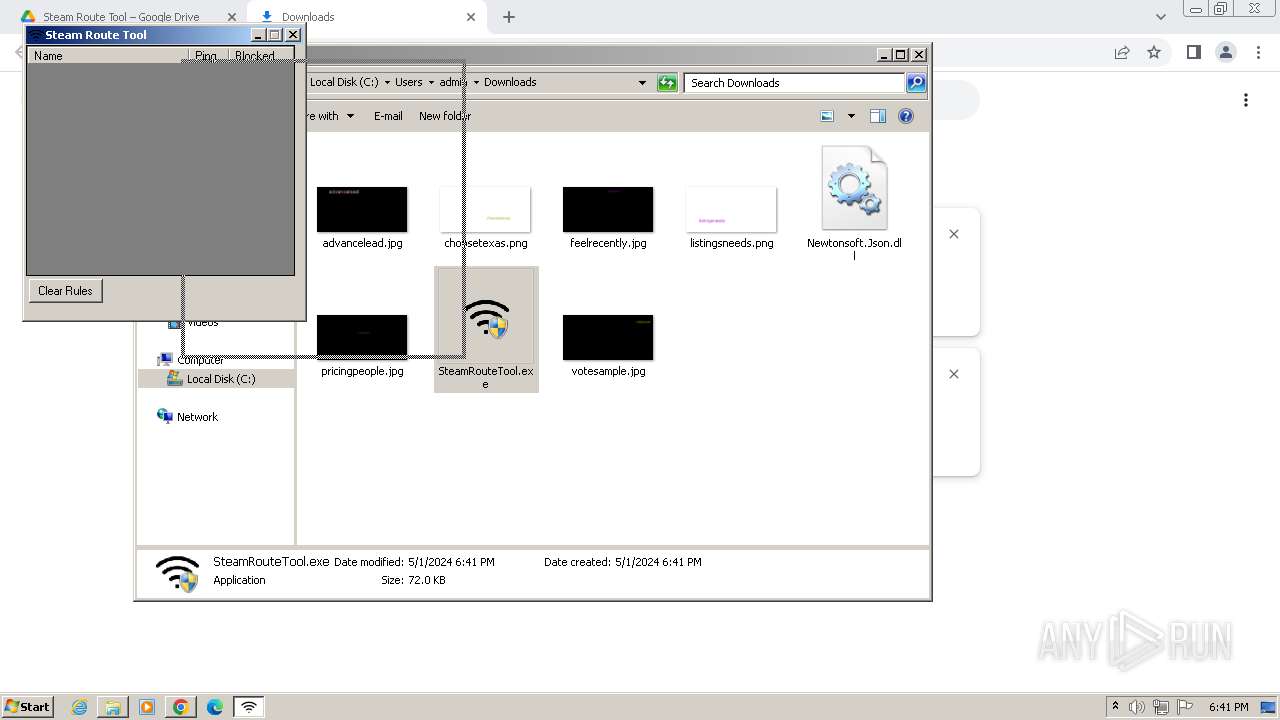Click the Action Center flag tray icon
The height and width of the screenshot is (720, 1280).
[1185, 707]
